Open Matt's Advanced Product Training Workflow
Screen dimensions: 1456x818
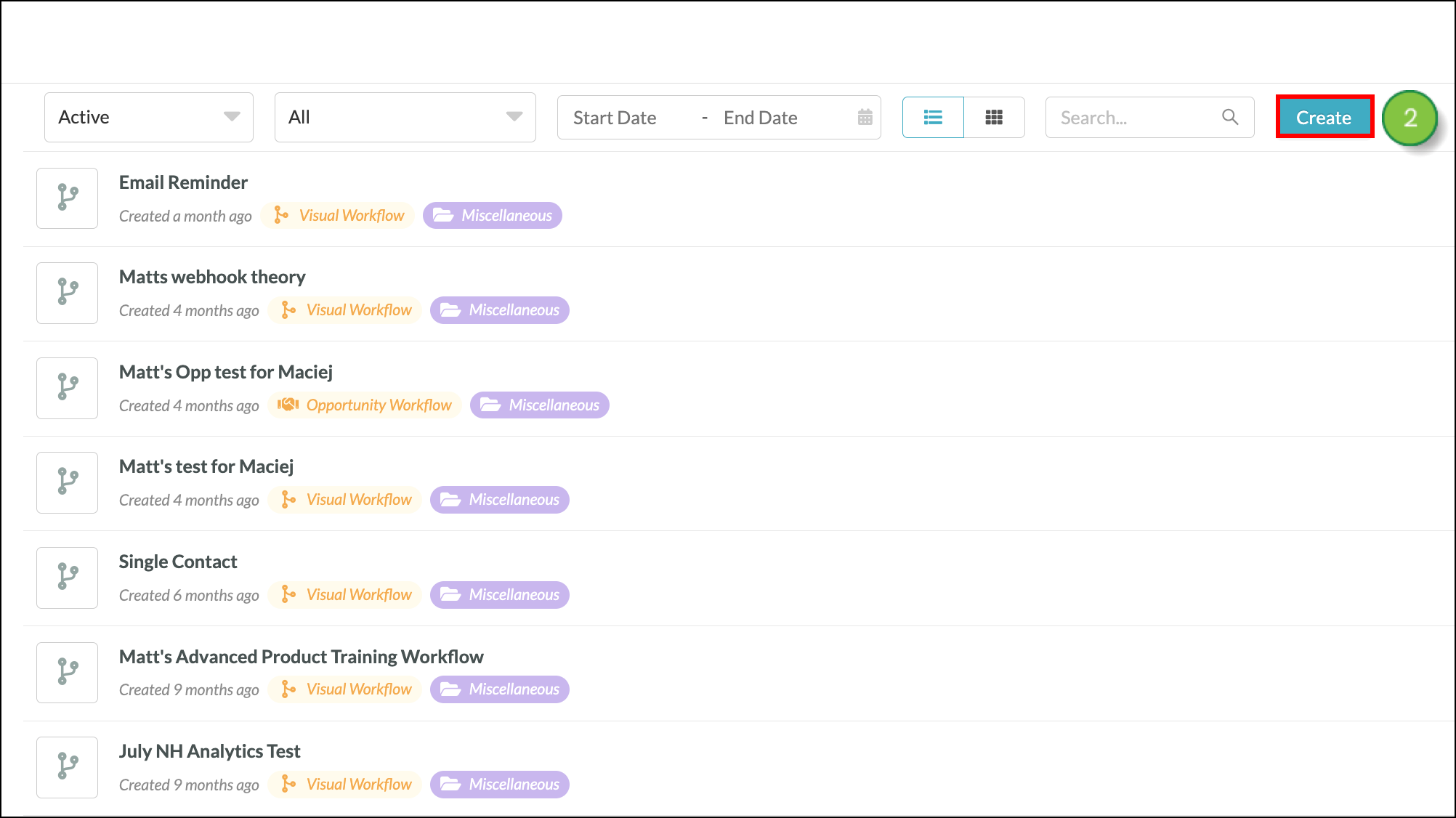[301, 657]
